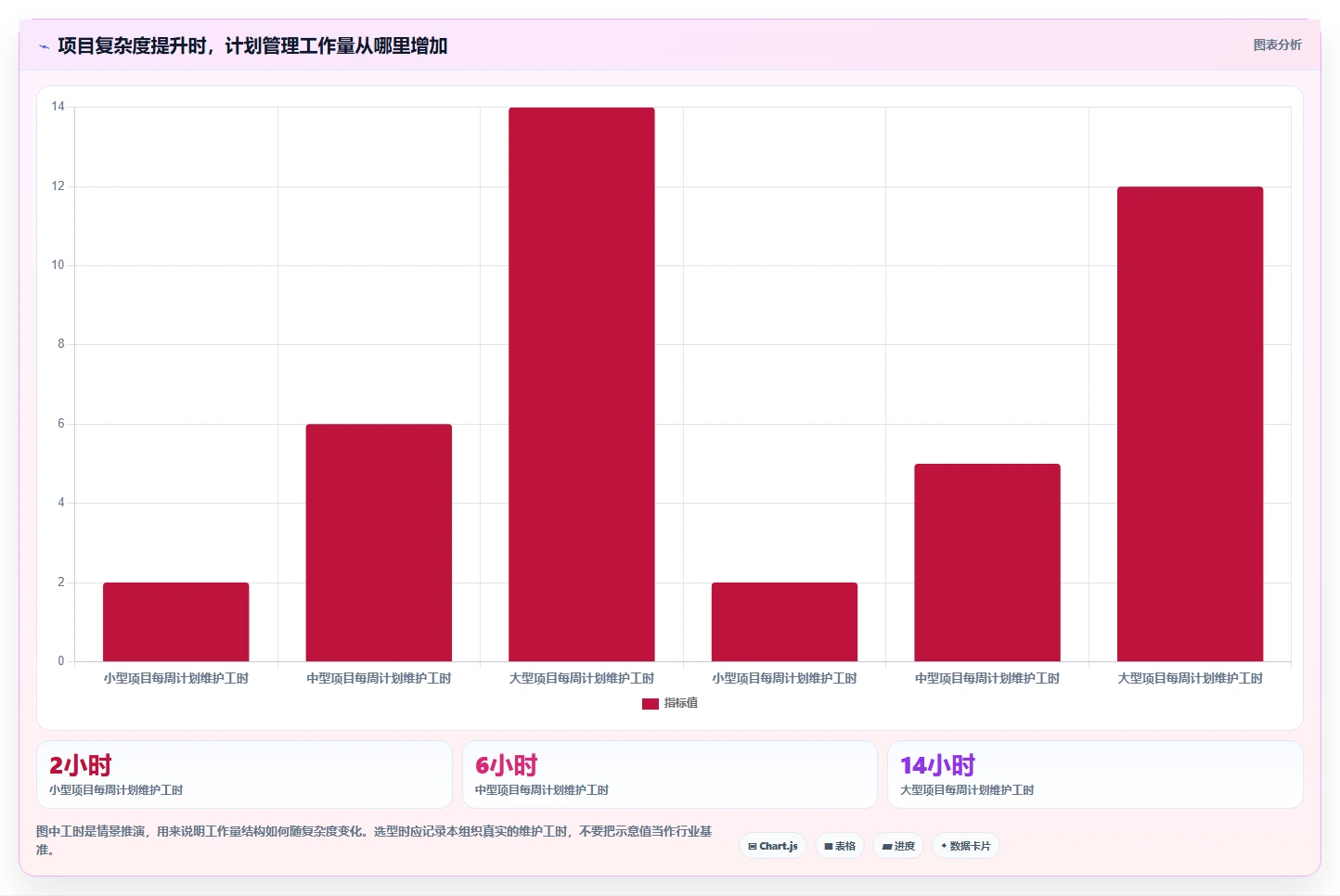Click the 表格 tag chip
This screenshot has width=1340, height=896.
tap(840, 846)
